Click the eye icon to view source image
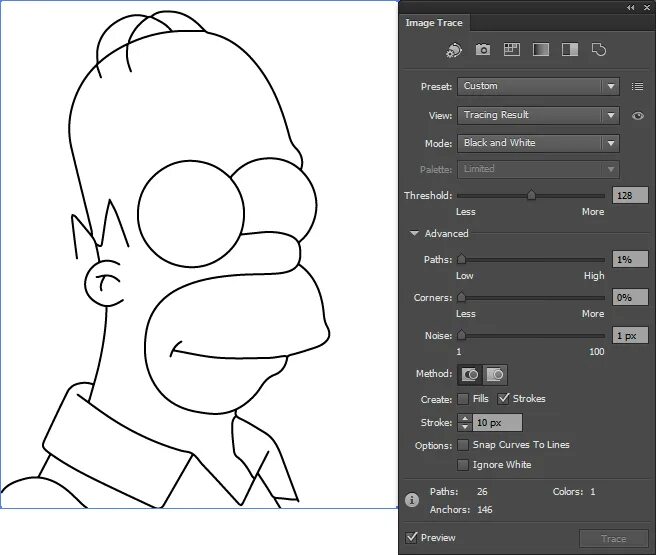Image resolution: width=656 pixels, height=555 pixels. [x=638, y=115]
